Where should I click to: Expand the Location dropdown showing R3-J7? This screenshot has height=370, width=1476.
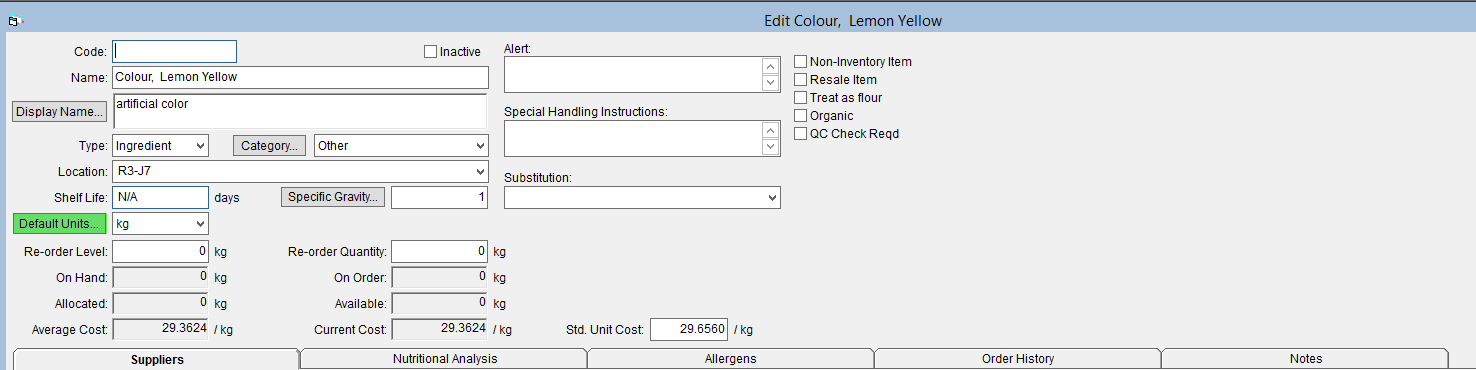[x=300, y=172]
